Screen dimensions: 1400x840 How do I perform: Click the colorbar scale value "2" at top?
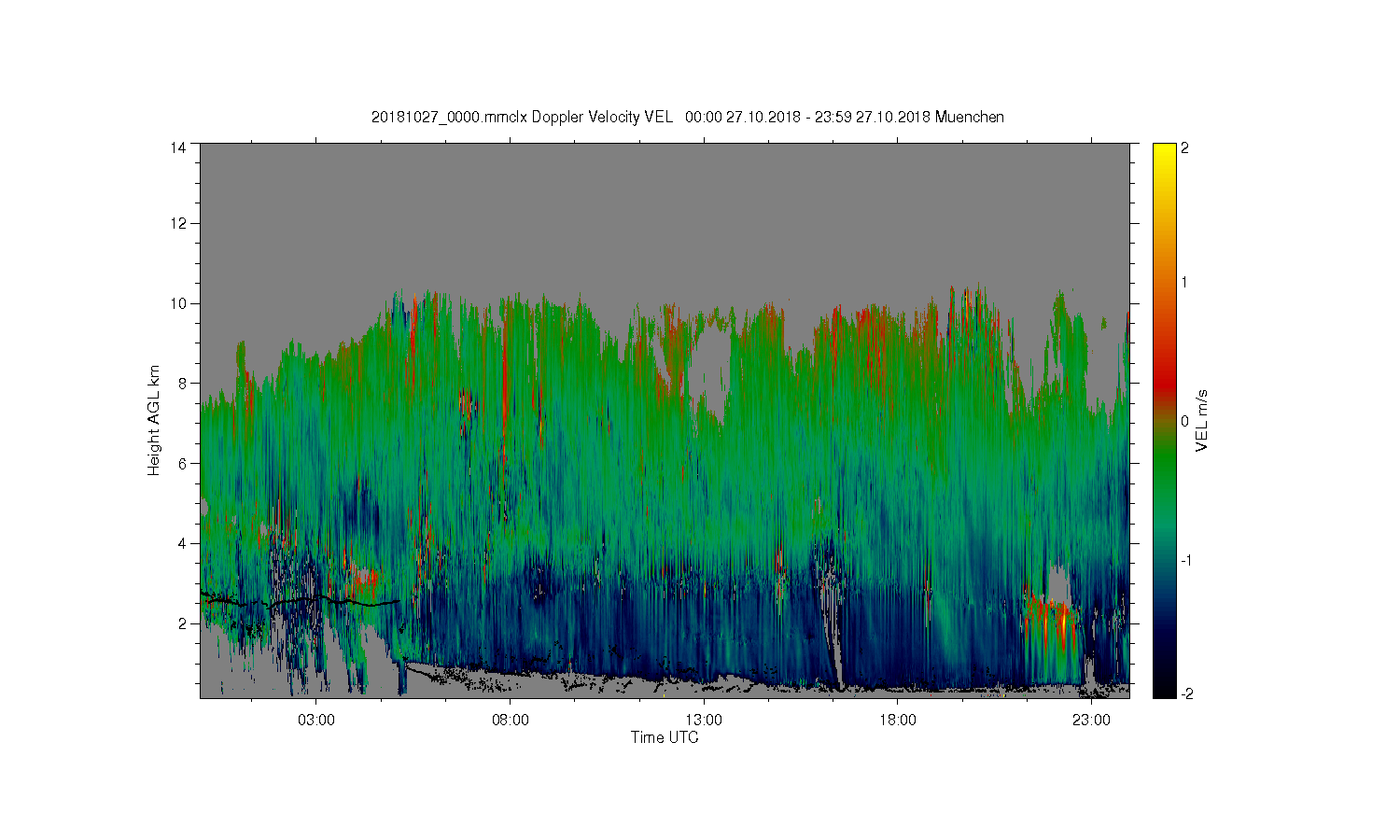[1185, 148]
